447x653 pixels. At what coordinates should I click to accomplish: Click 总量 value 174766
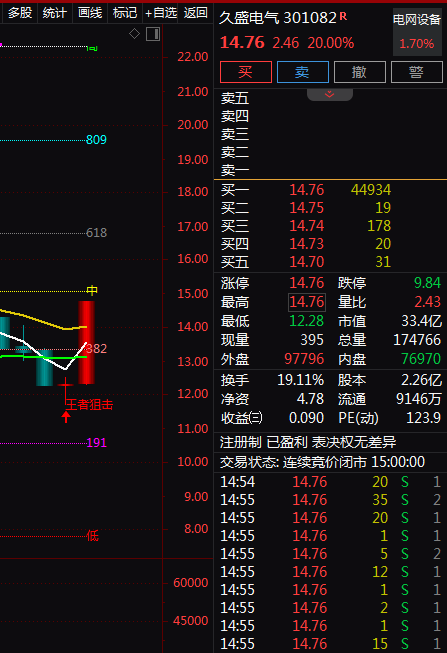417,340
